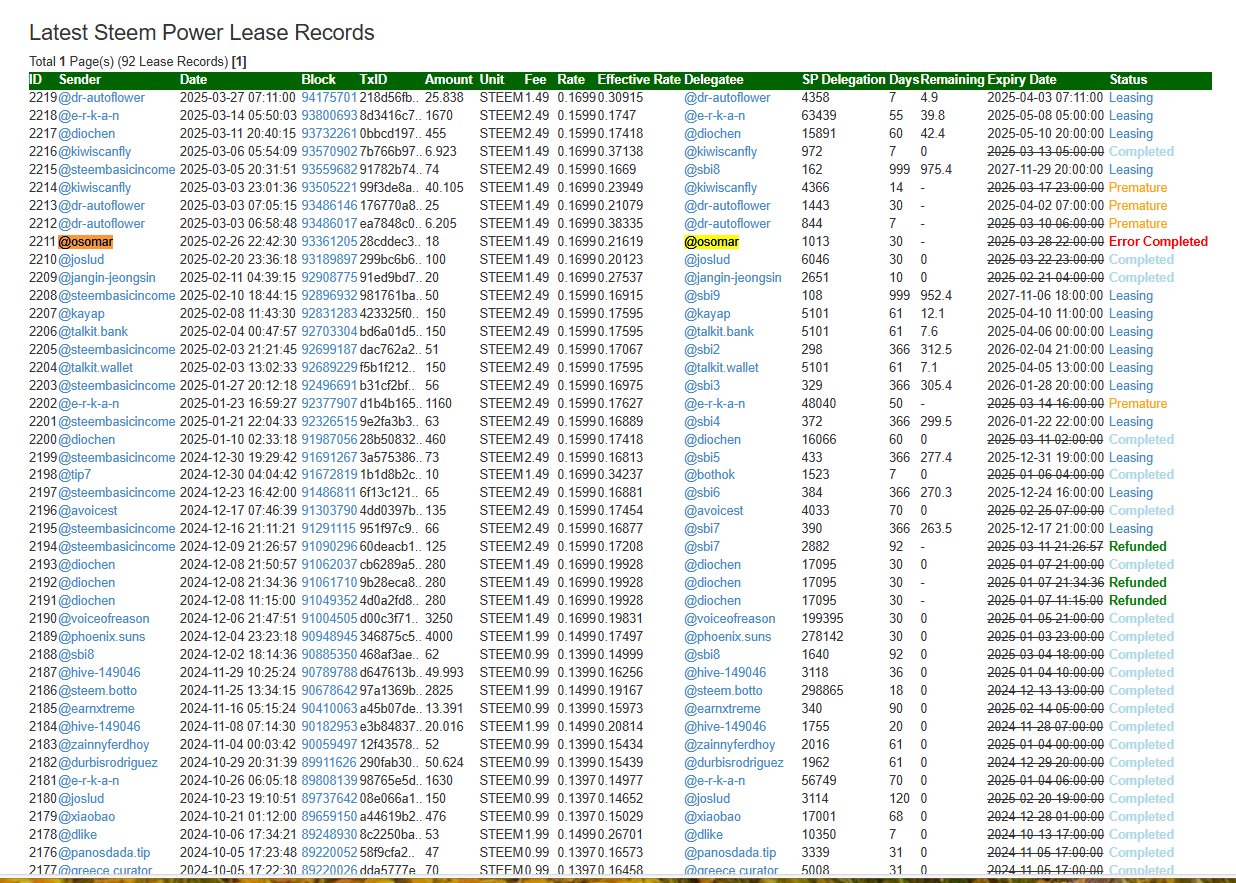
Task: Select the amount value 3250
Action: [439, 619]
